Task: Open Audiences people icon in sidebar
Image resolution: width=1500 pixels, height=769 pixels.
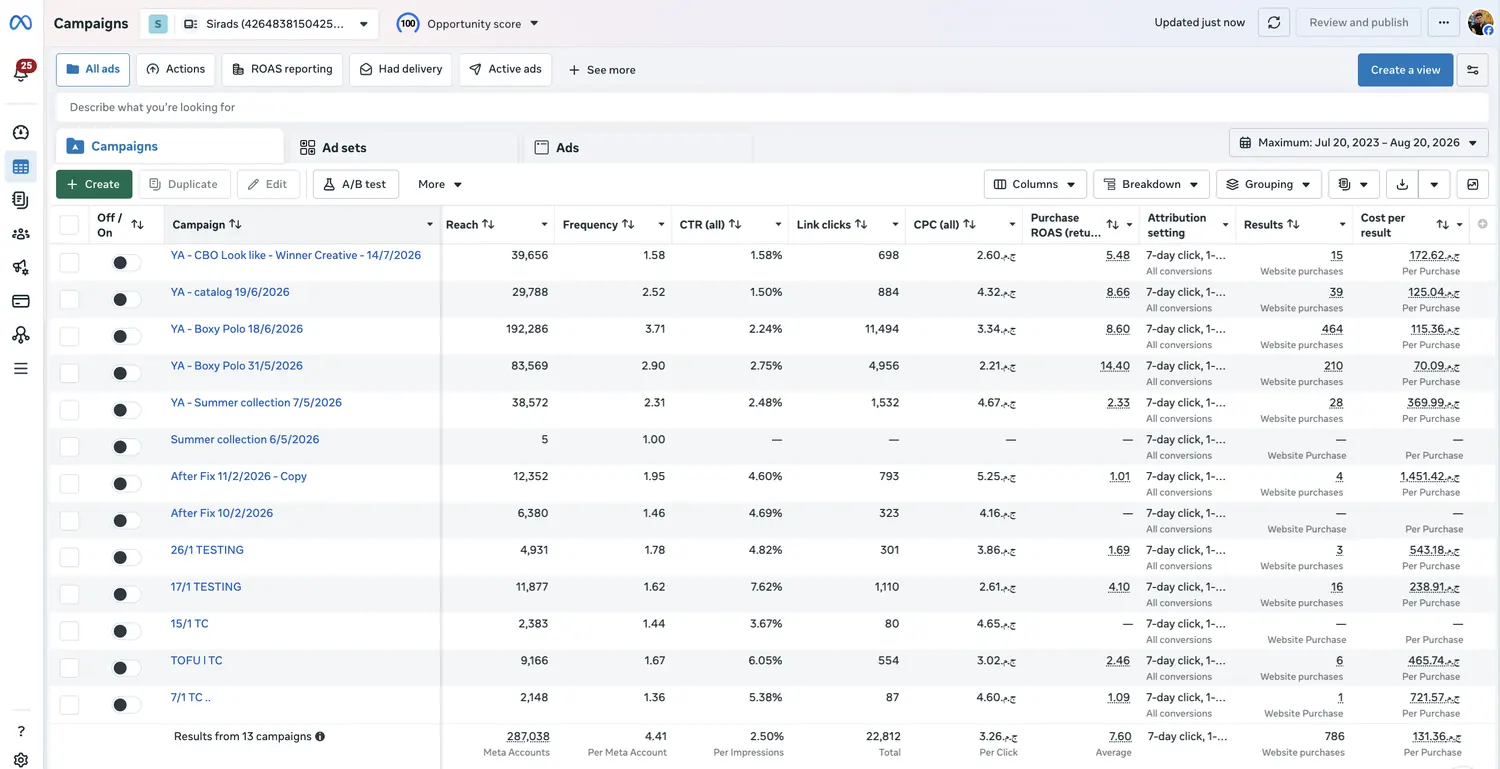Action: point(21,234)
